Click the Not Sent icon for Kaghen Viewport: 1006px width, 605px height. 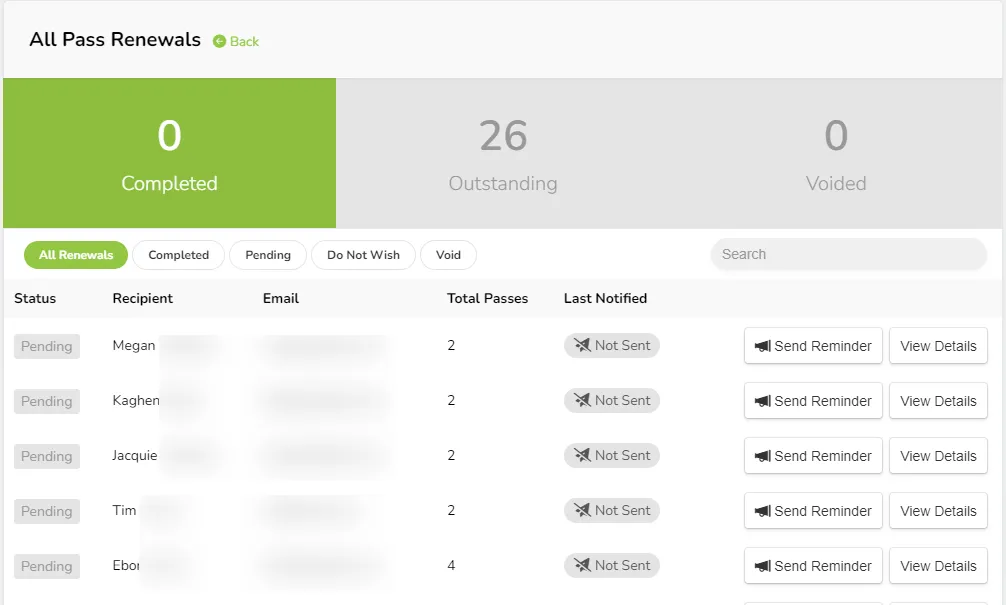(x=582, y=400)
